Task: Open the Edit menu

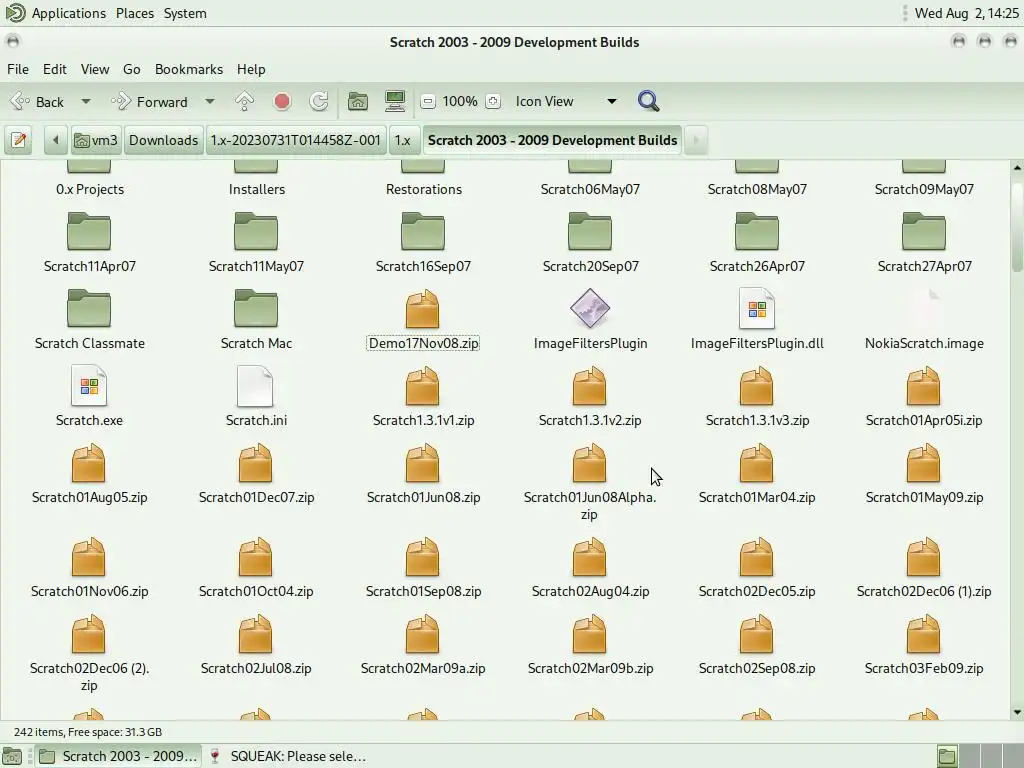Action: pos(55,69)
